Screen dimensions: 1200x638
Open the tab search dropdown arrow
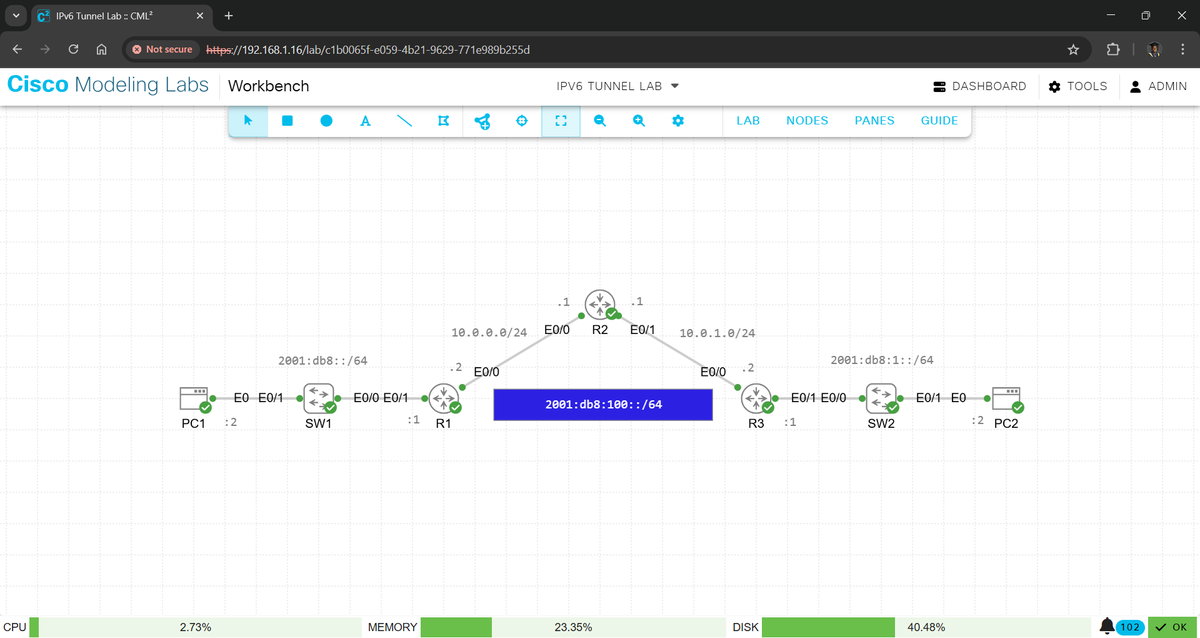pyautogui.click(x=16, y=16)
